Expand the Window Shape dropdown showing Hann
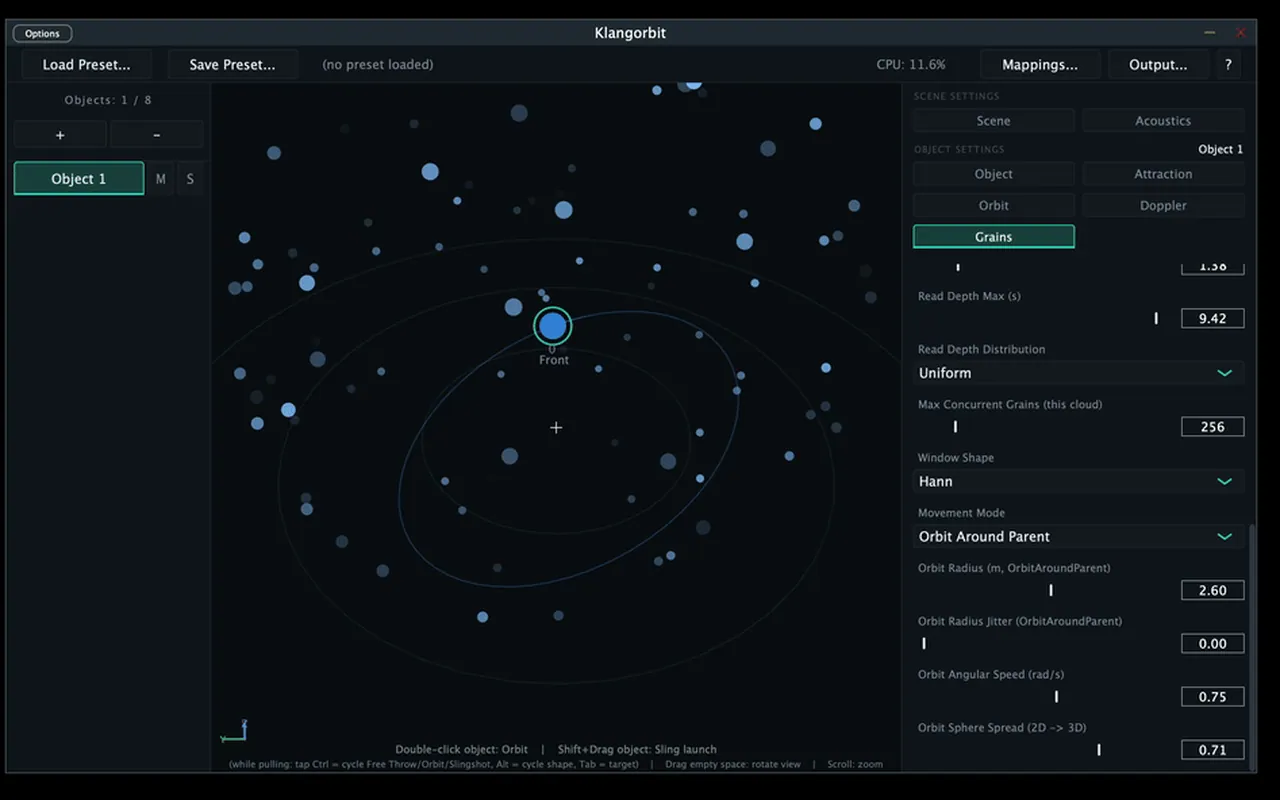 (1078, 481)
